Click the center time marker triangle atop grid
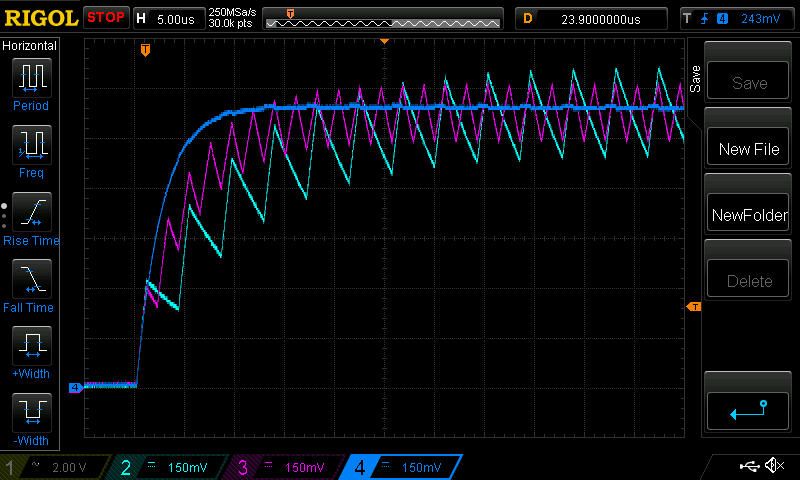 tap(385, 41)
